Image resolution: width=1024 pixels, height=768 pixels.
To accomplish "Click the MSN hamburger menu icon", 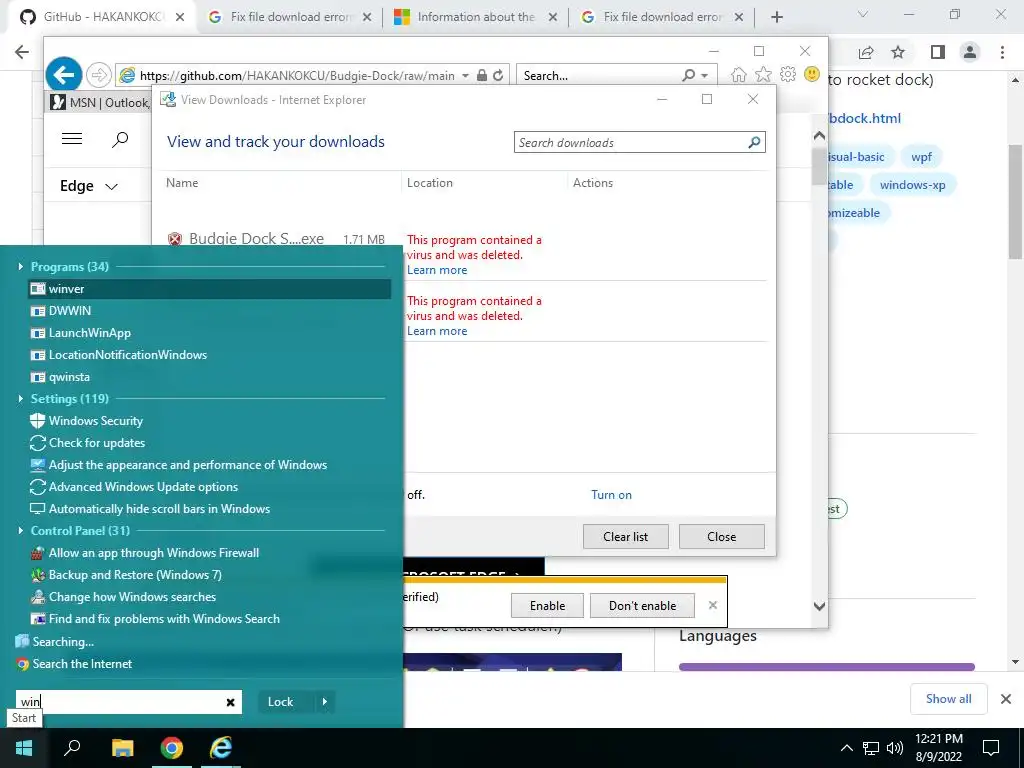I will point(72,138).
